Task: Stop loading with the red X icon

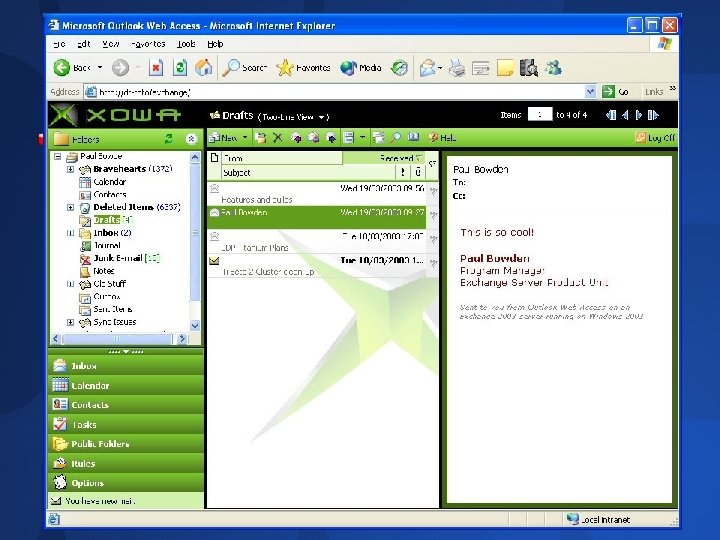Action: [156, 68]
